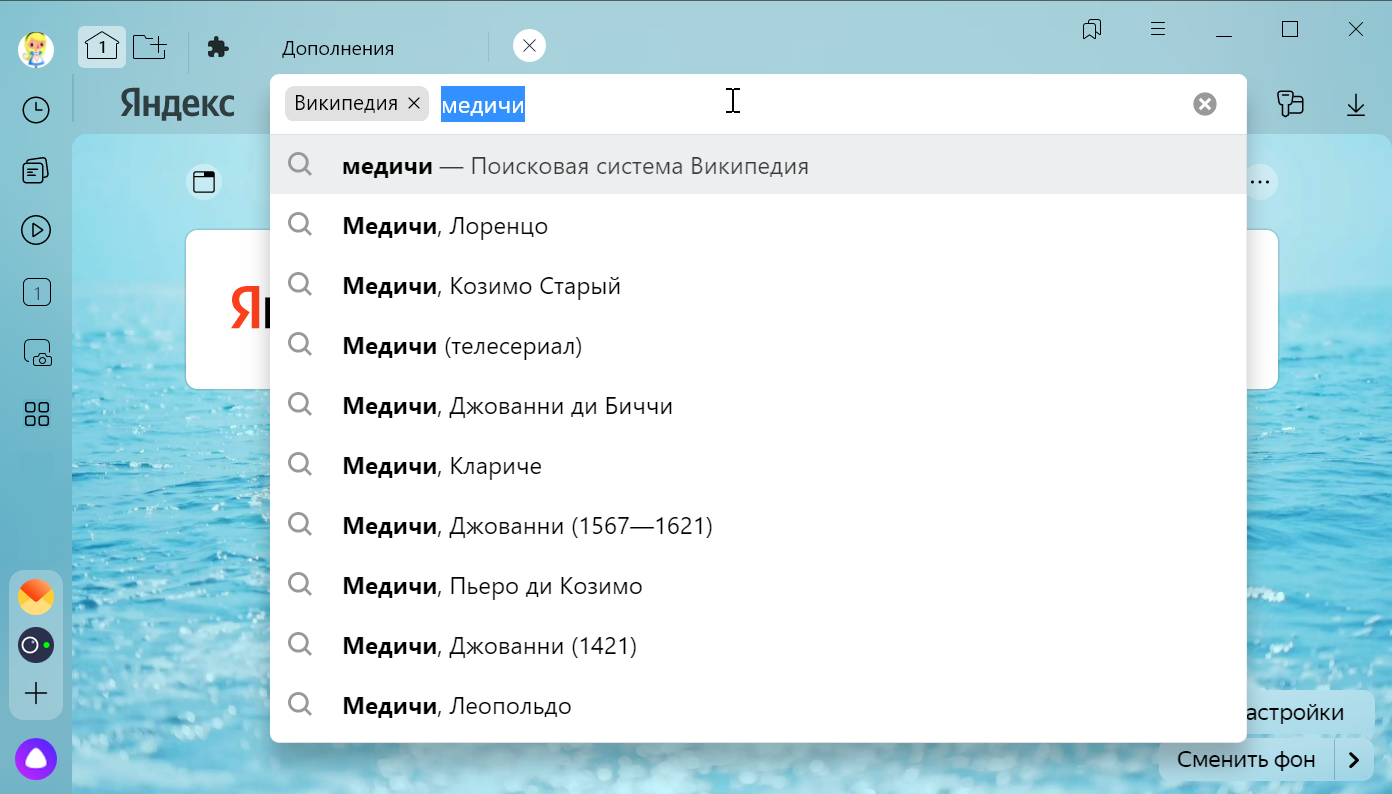This screenshot has height=794, width=1392.
Task: Select suggestion Медичи, Лоренцо
Action: click(x=445, y=226)
